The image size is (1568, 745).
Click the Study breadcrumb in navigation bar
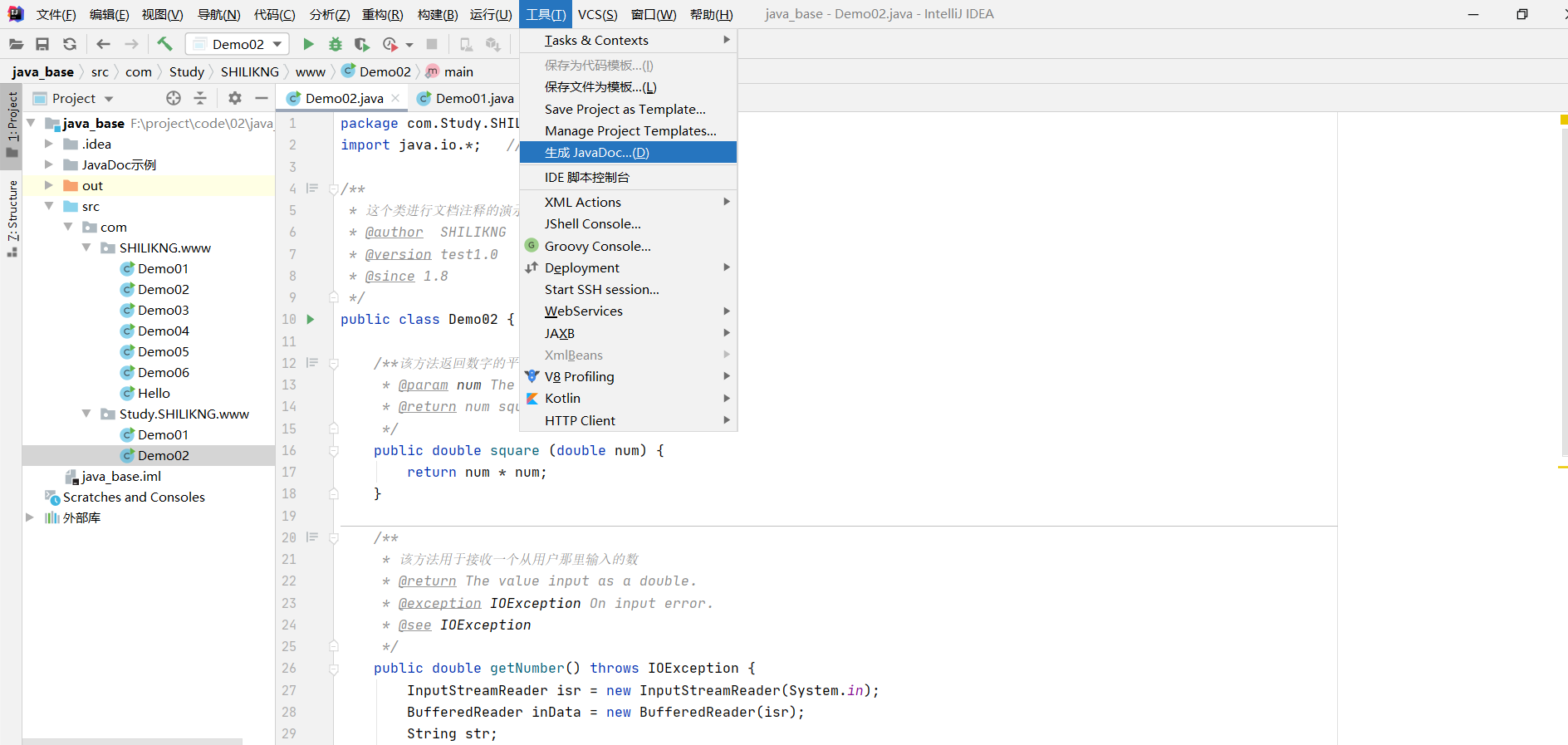[x=187, y=71]
